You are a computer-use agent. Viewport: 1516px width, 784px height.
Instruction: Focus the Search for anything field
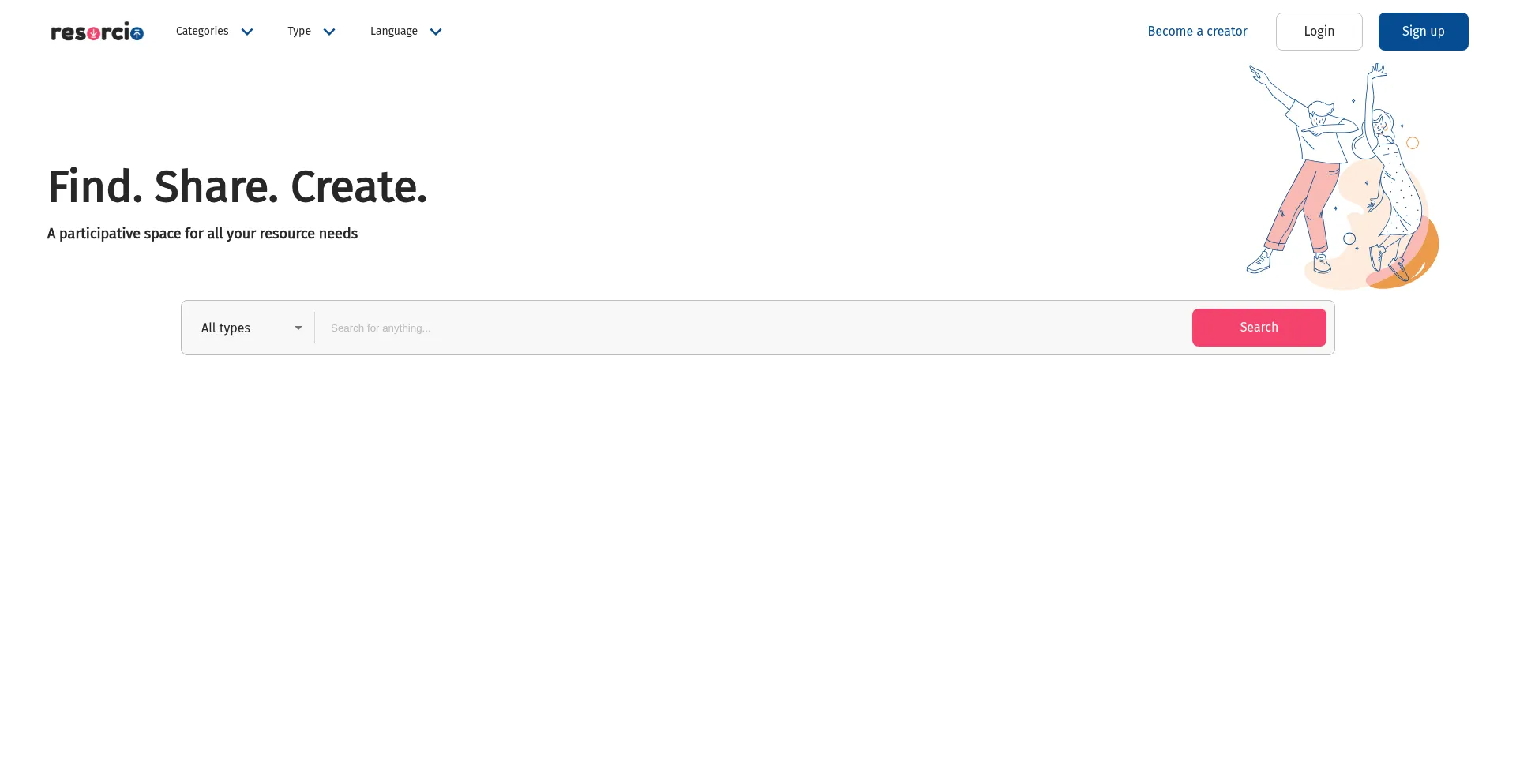coord(750,328)
